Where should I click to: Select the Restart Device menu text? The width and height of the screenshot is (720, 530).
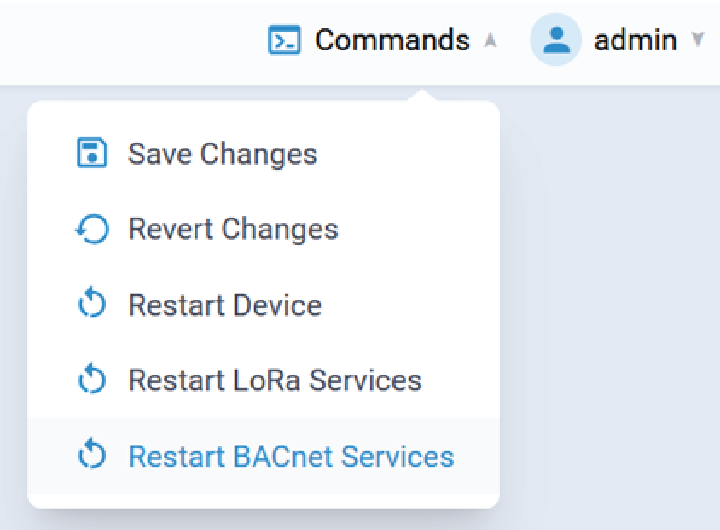[225, 305]
